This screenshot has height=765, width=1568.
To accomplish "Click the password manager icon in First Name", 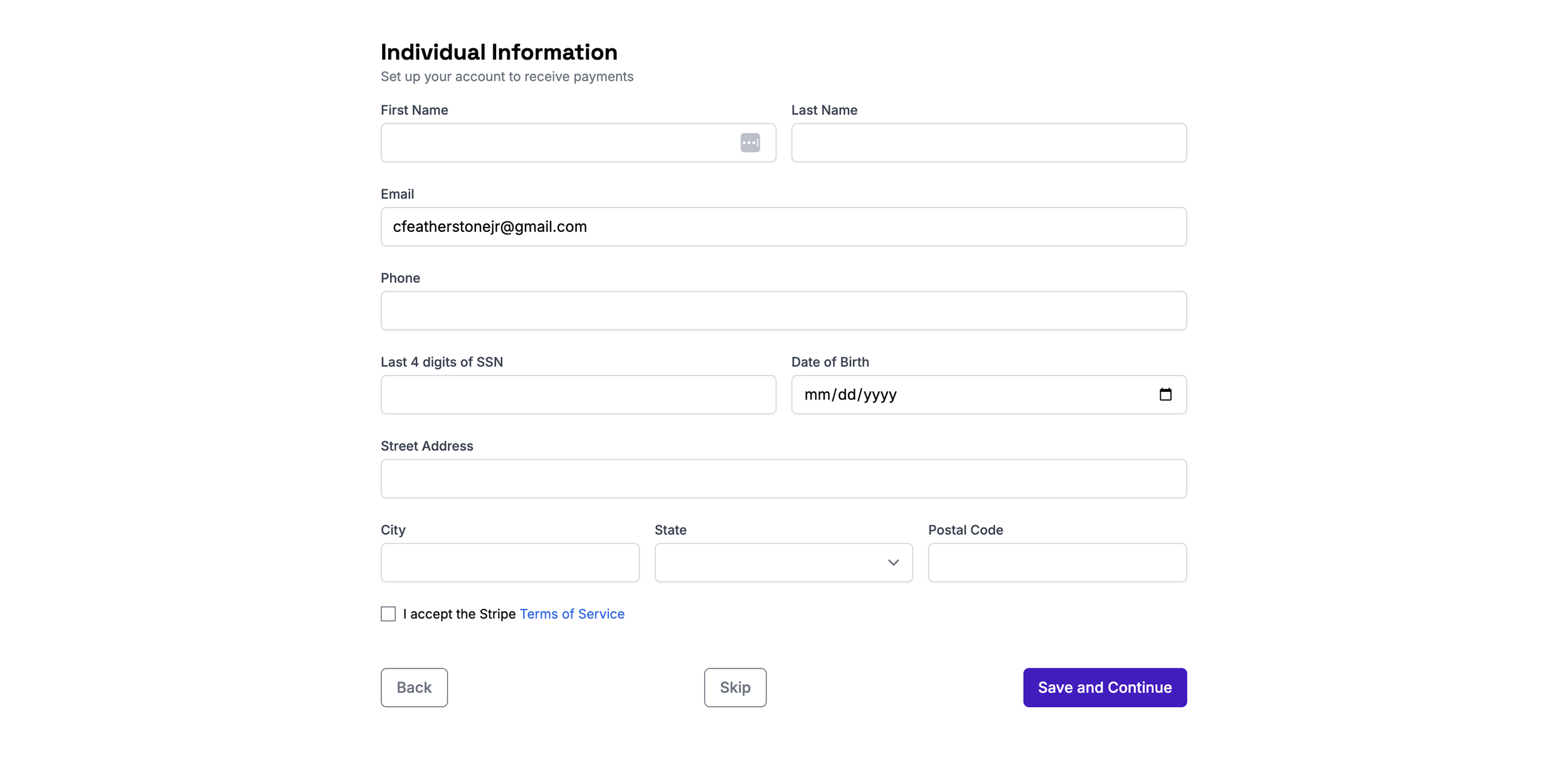I will point(750,142).
